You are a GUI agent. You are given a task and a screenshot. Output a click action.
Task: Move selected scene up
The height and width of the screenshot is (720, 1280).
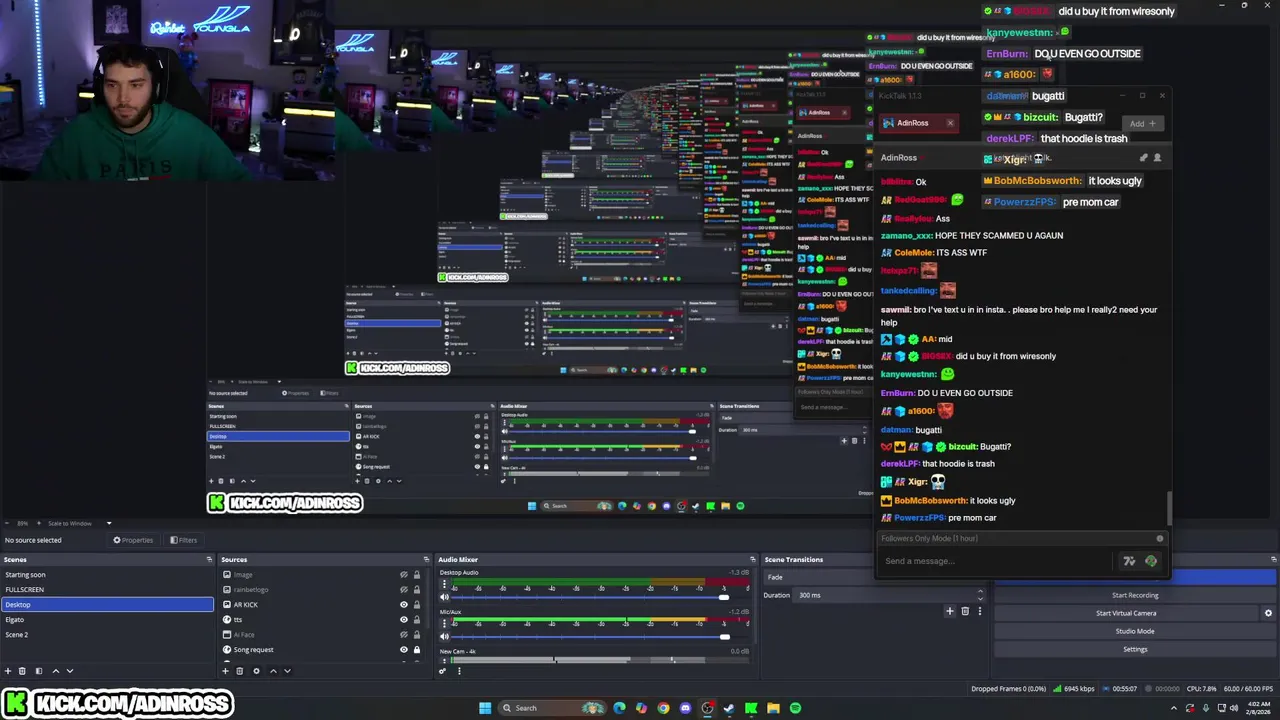[x=56, y=671]
